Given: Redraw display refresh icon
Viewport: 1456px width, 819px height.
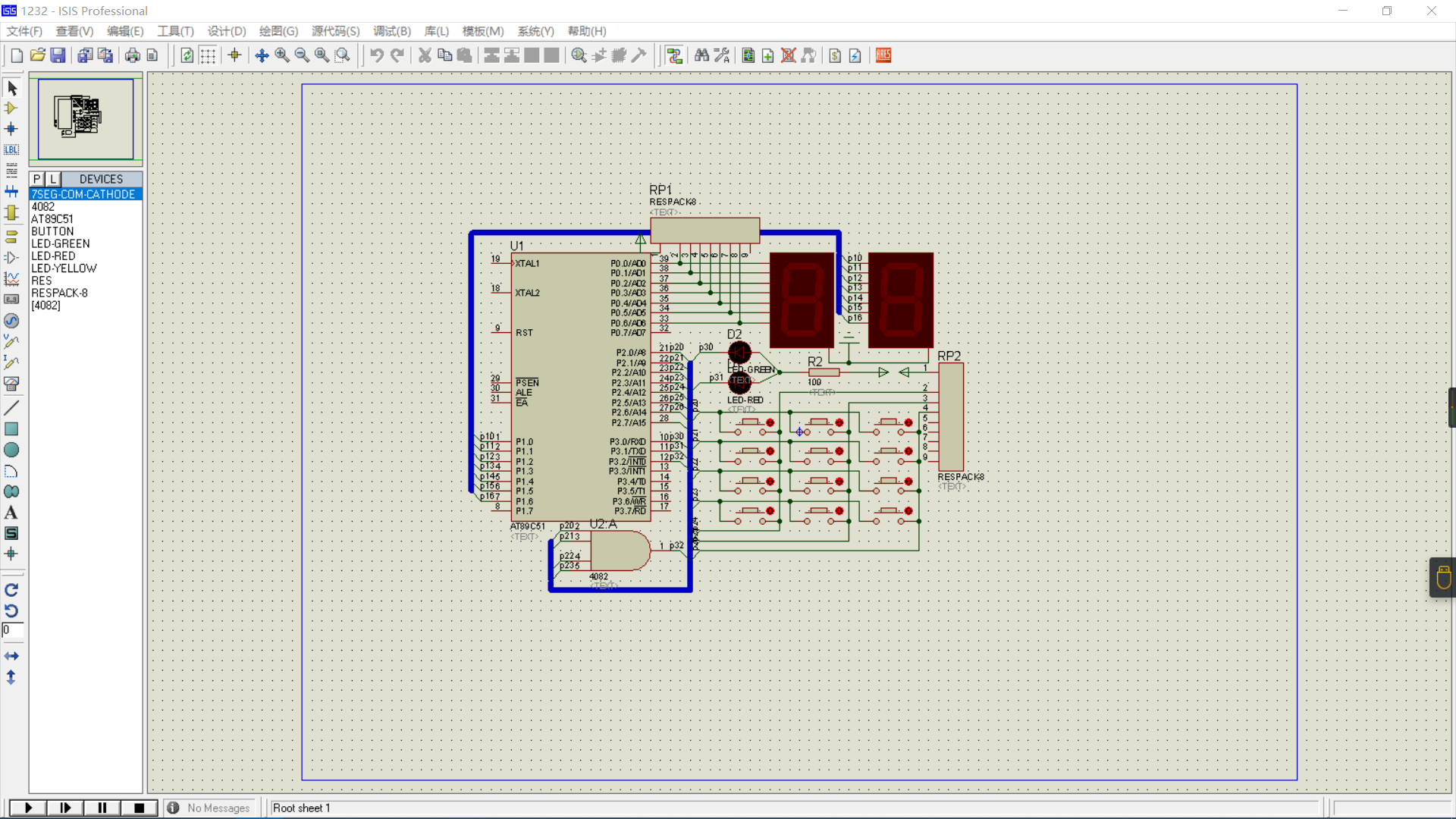Looking at the screenshot, I should (187, 55).
